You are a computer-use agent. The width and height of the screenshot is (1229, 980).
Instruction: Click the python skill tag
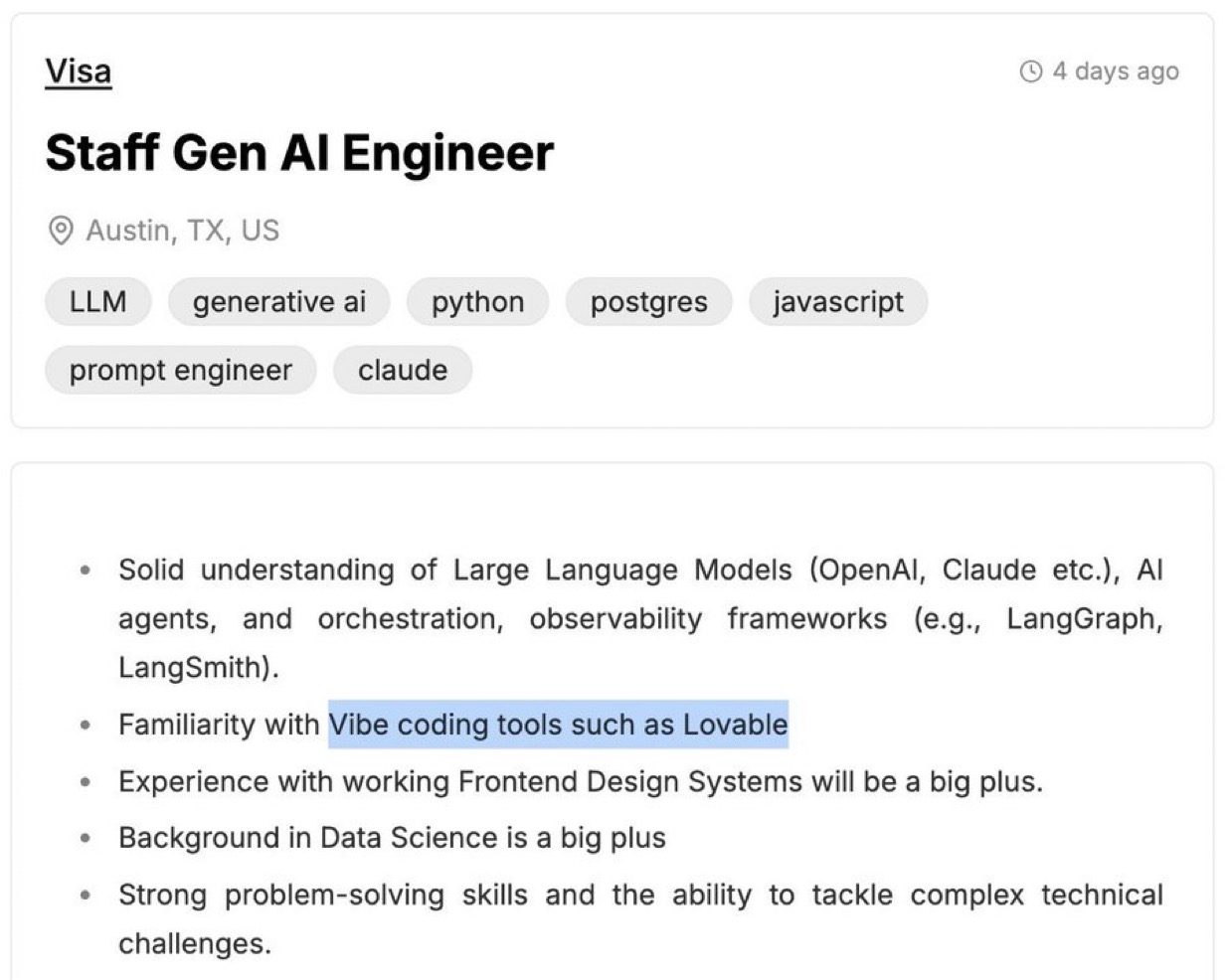pyautogui.click(x=477, y=302)
